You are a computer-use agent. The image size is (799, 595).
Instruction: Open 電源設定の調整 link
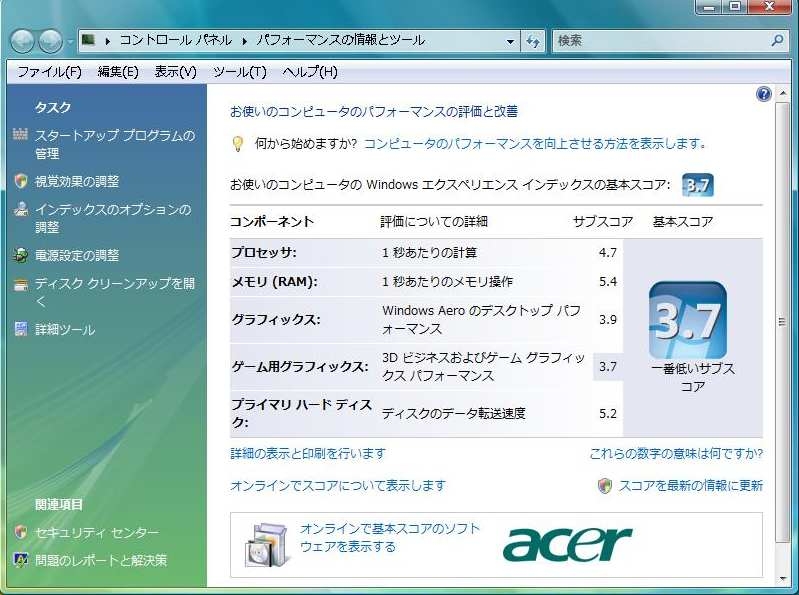pos(77,255)
